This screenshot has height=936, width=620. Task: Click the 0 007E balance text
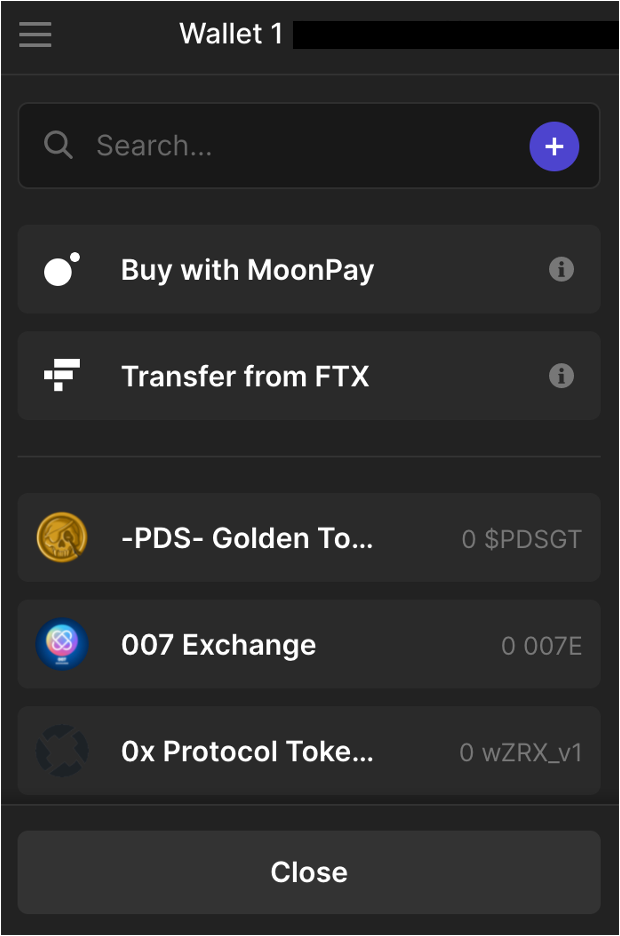[x=541, y=646]
